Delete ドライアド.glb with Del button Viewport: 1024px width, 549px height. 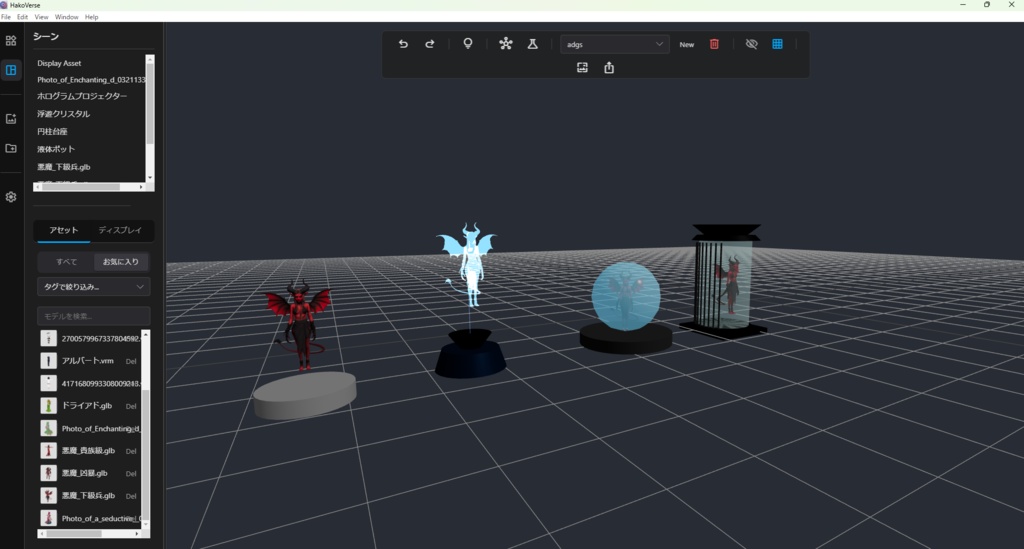[131, 406]
